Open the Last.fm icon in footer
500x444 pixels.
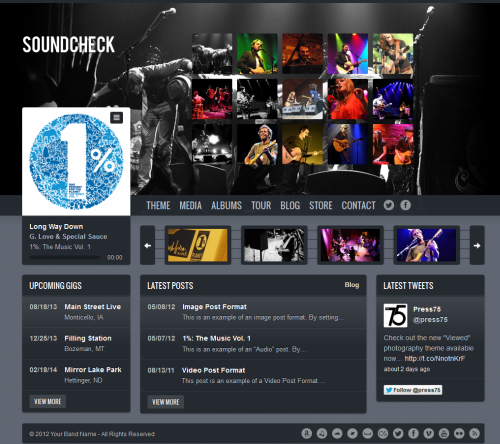[383, 433]
